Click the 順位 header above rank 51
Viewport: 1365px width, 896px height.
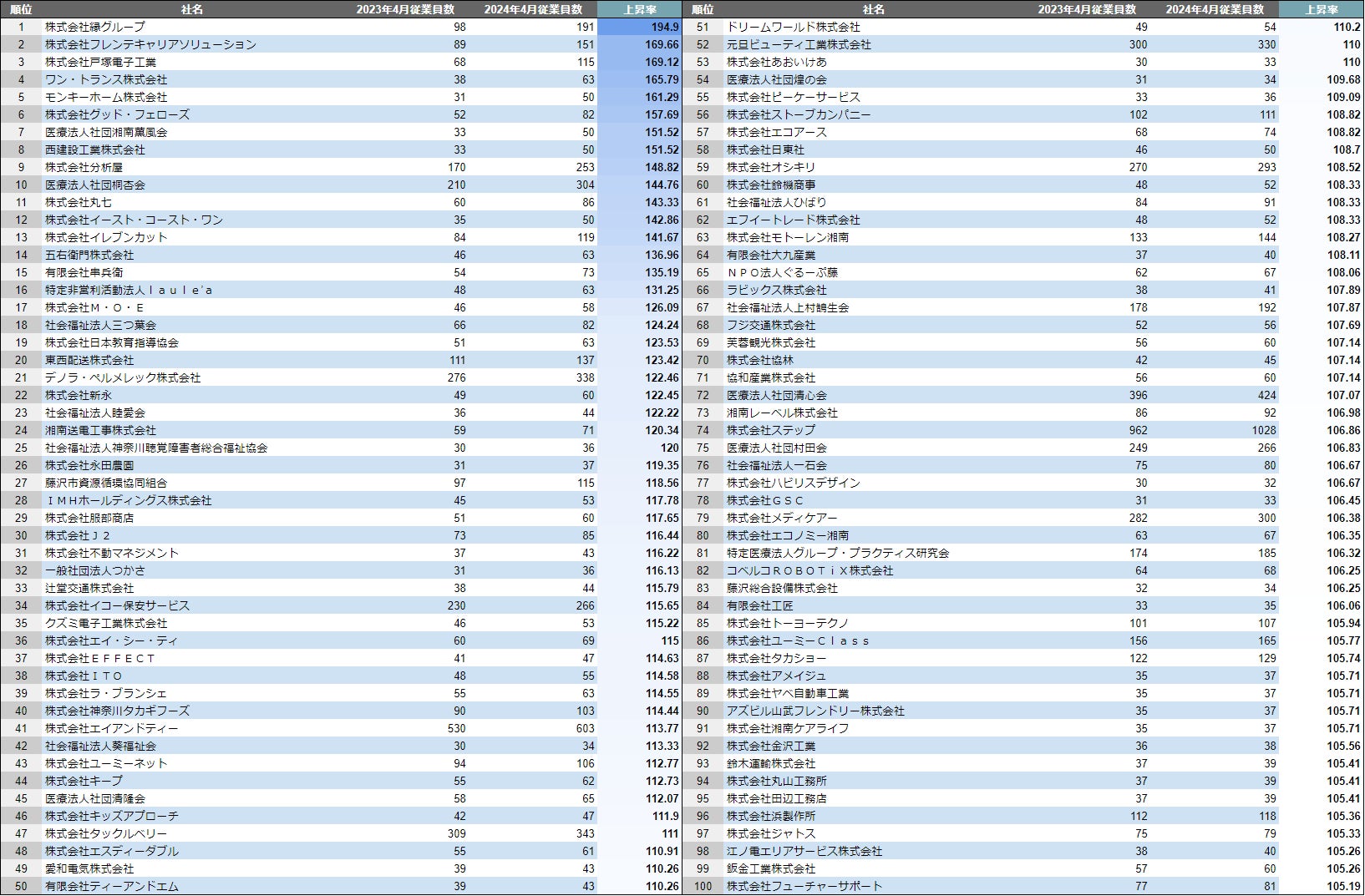coord(703,9)
